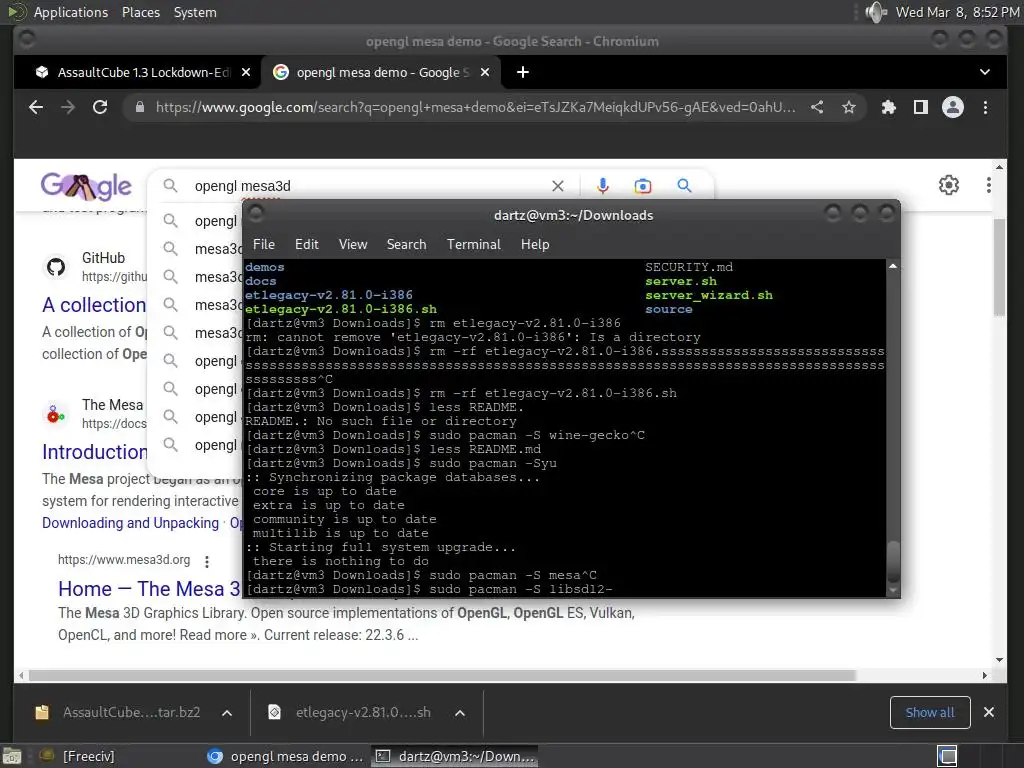1024x768 pixels.
Task: Open Google apps dots menu
Action: pos(989,185)
